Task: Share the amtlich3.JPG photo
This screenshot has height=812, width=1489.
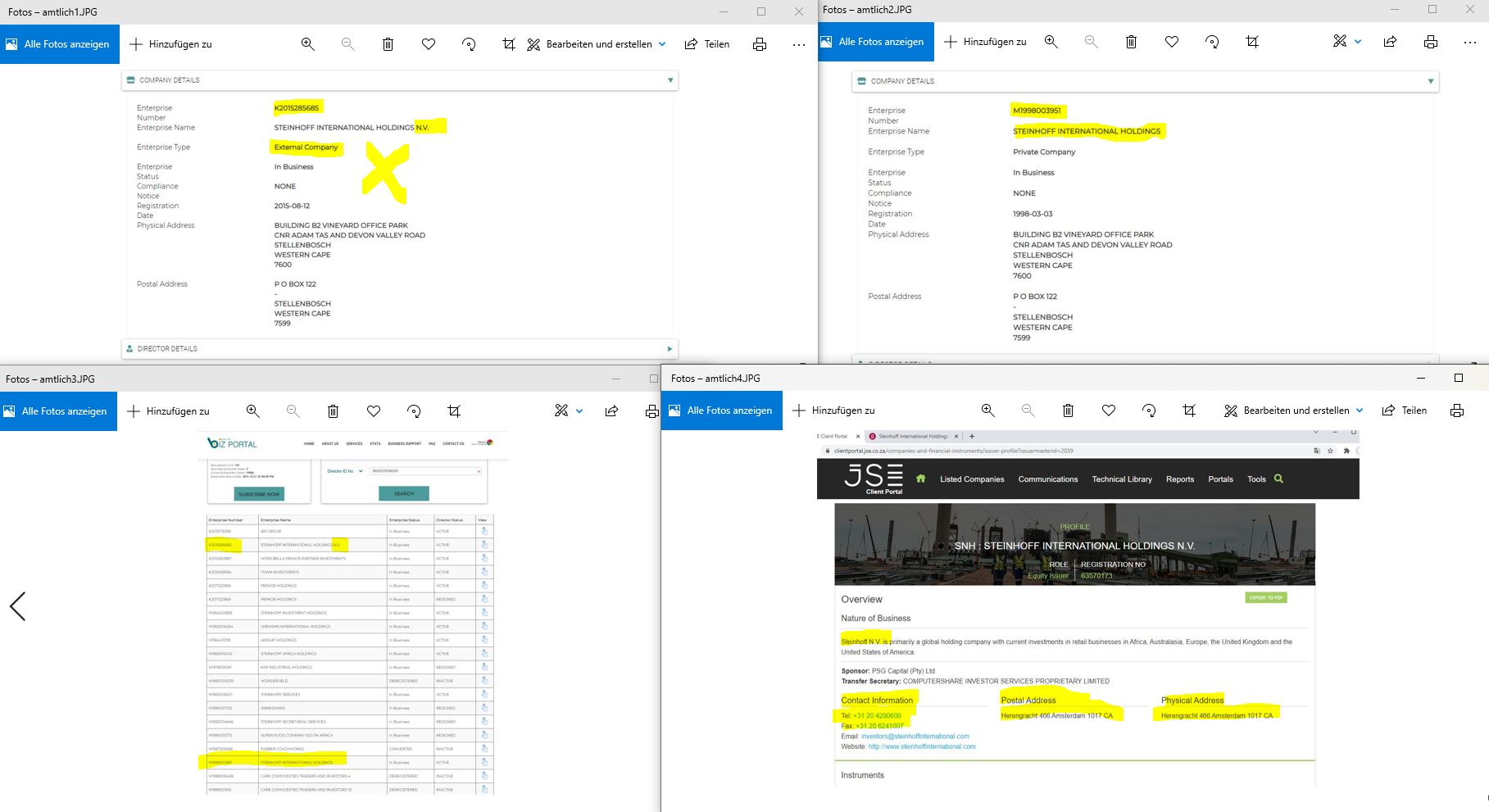Action: pyautogui.click(x=611, y=411)
